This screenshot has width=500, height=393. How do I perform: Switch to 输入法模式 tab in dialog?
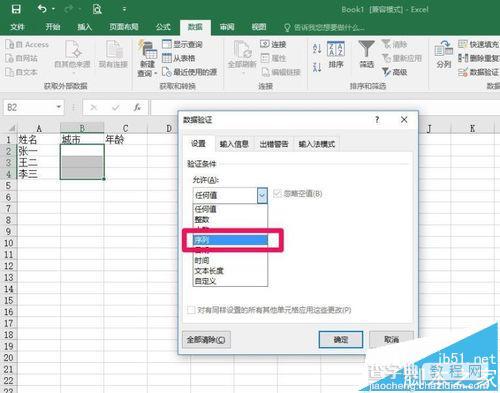coord(317,144)
